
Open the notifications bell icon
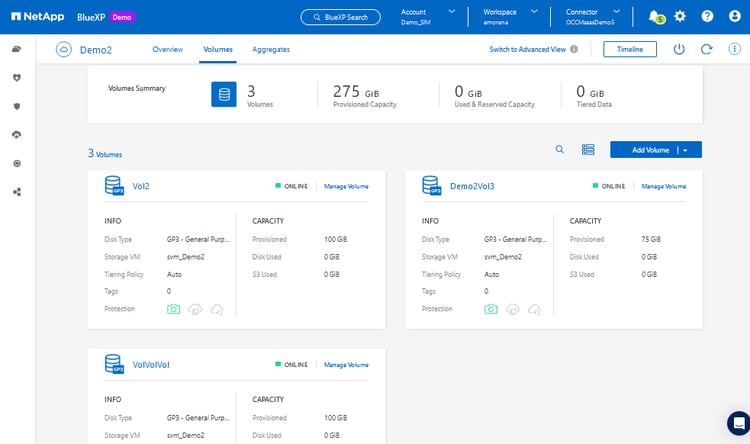[654, 16]
